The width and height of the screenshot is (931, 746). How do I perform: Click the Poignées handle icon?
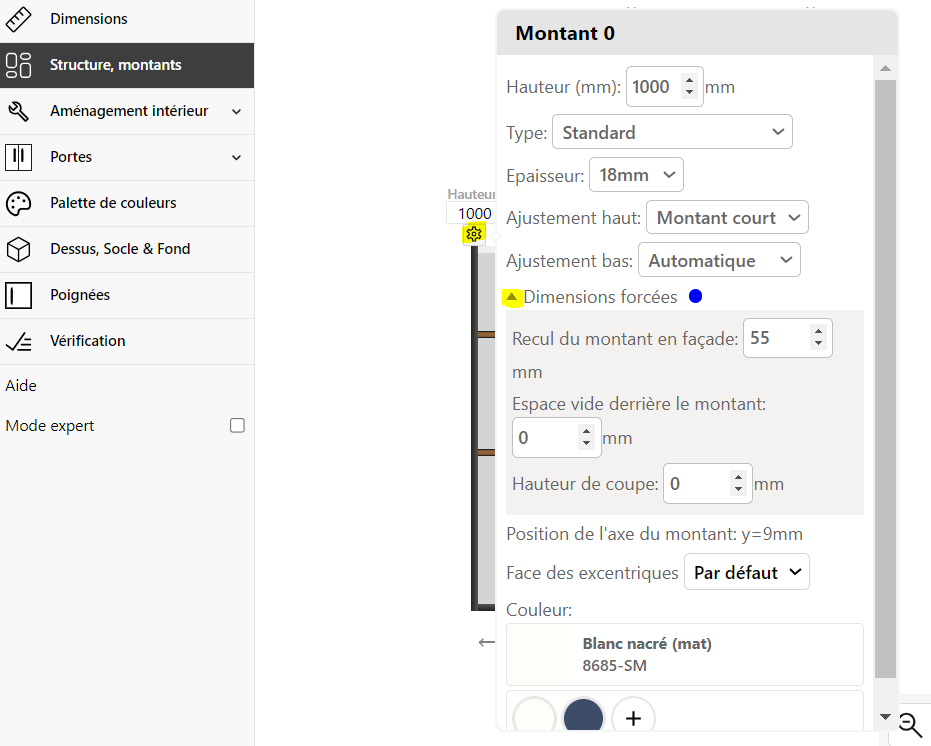tap(18, 295)
